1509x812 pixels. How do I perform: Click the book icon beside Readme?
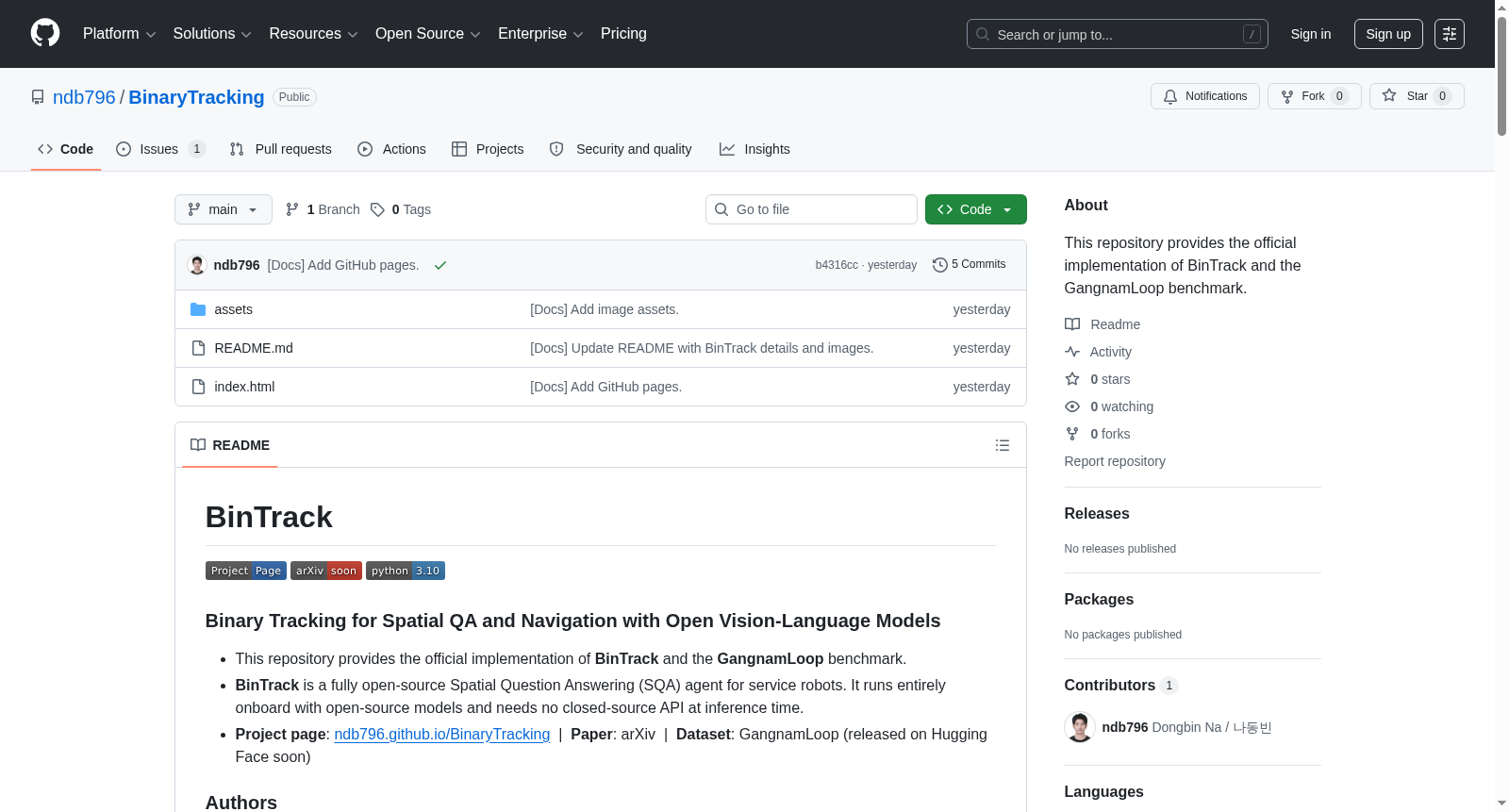click(1072, 324)
